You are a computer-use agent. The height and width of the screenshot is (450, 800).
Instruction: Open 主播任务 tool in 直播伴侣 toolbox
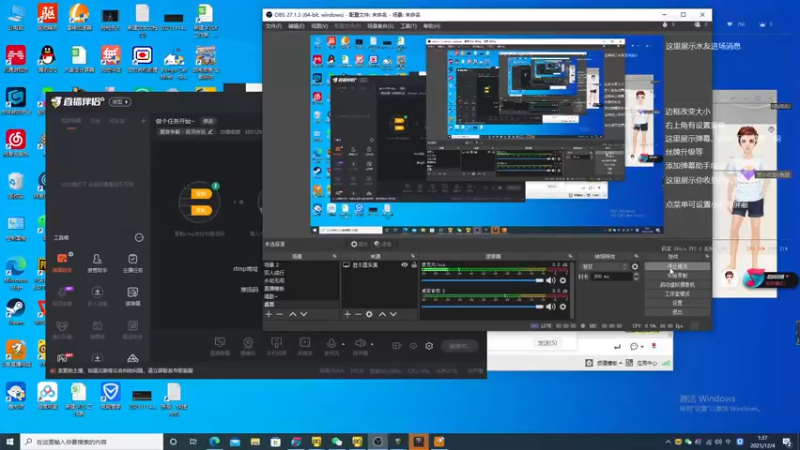[x=133, y=263]
